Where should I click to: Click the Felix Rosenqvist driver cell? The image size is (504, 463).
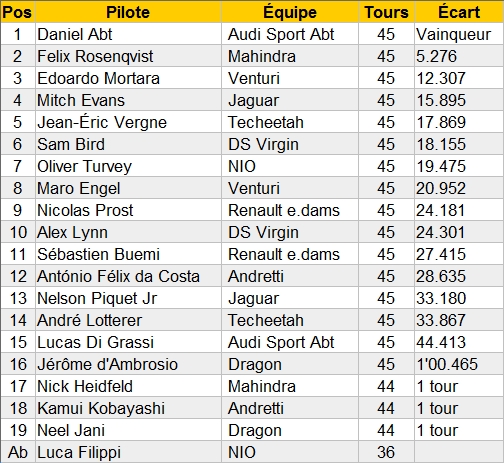[128, 56]
